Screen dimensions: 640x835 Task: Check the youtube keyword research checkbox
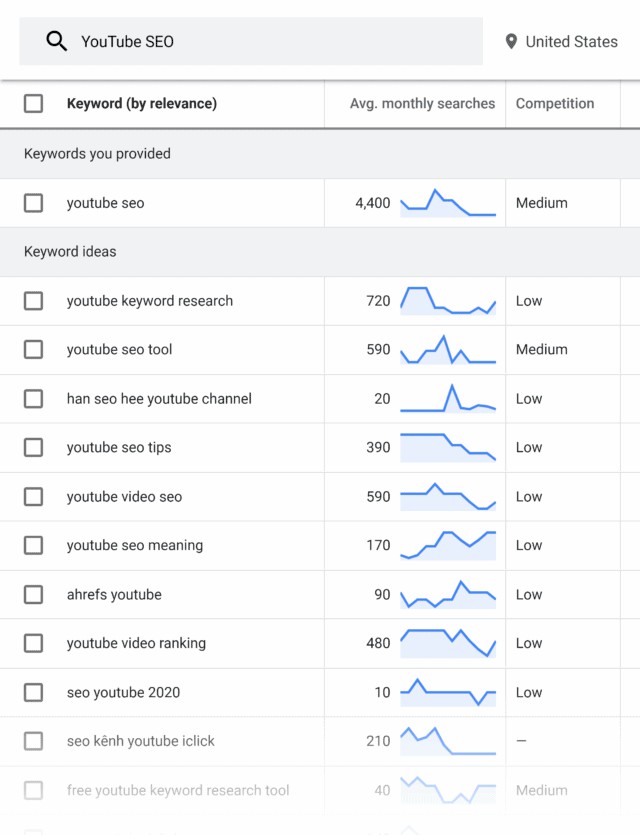[x=34, y=301]
